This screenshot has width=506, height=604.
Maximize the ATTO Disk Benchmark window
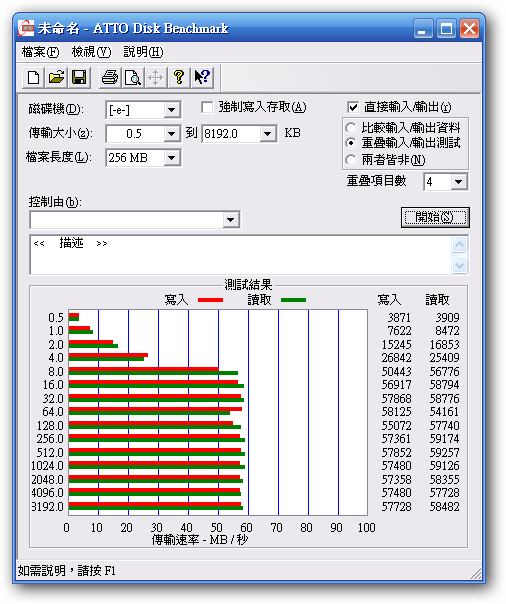pos(446,29)
